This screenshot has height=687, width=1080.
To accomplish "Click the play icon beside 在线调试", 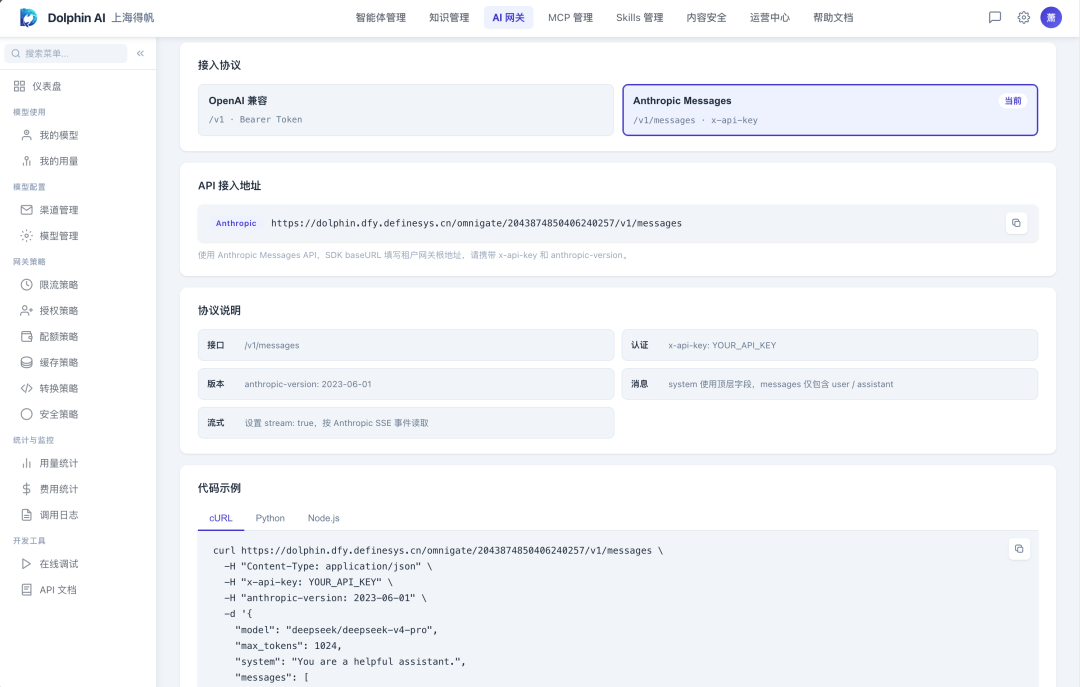I will (x=26, y=564).
